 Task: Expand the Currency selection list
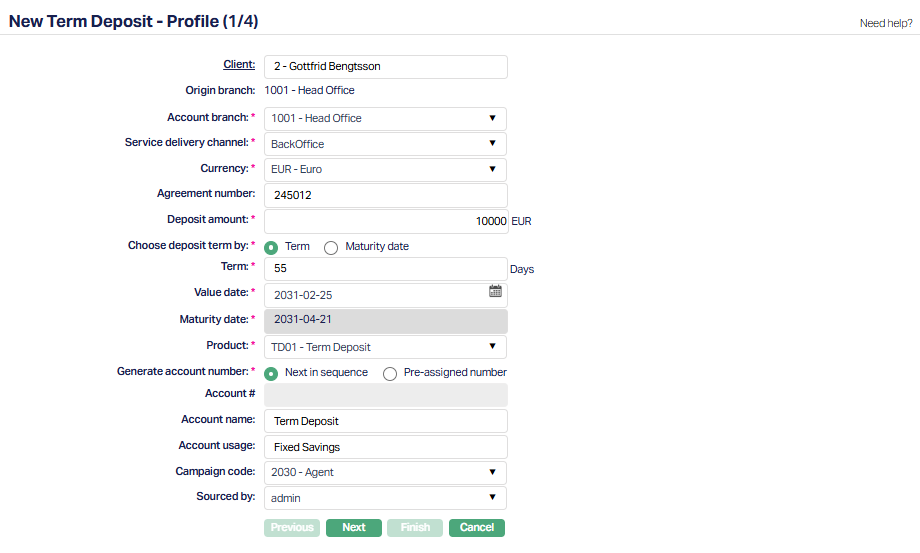click(x=385, y=169)
